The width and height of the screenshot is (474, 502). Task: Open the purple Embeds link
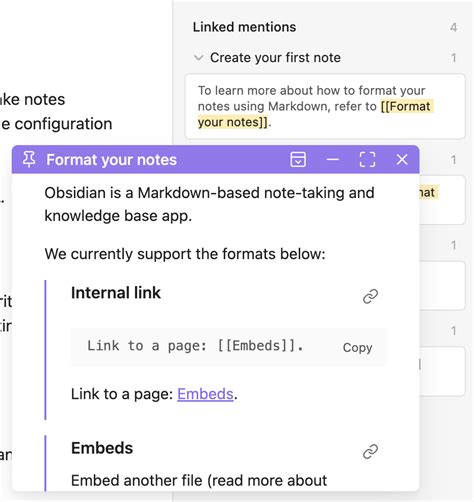pos(205,394)
